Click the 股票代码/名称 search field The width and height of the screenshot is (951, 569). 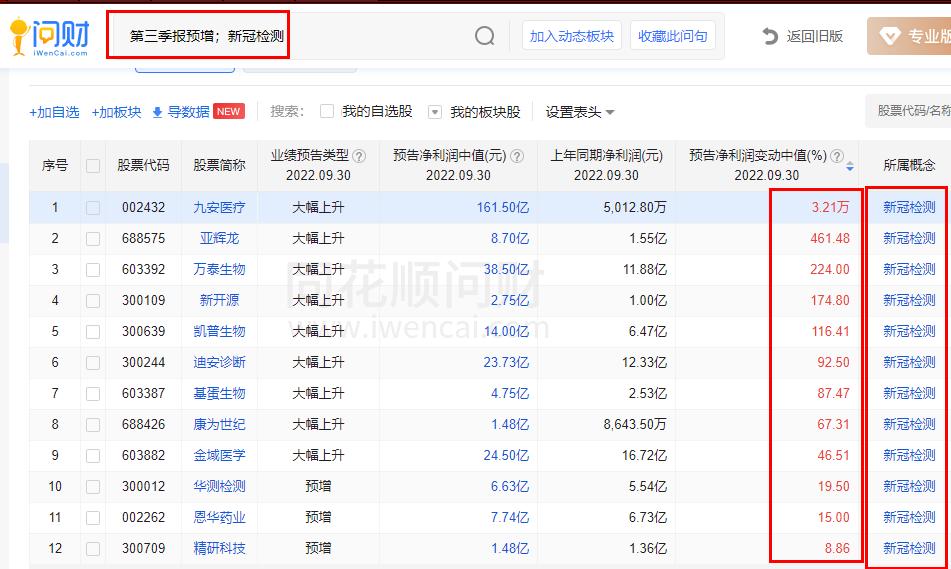point(910,110)
